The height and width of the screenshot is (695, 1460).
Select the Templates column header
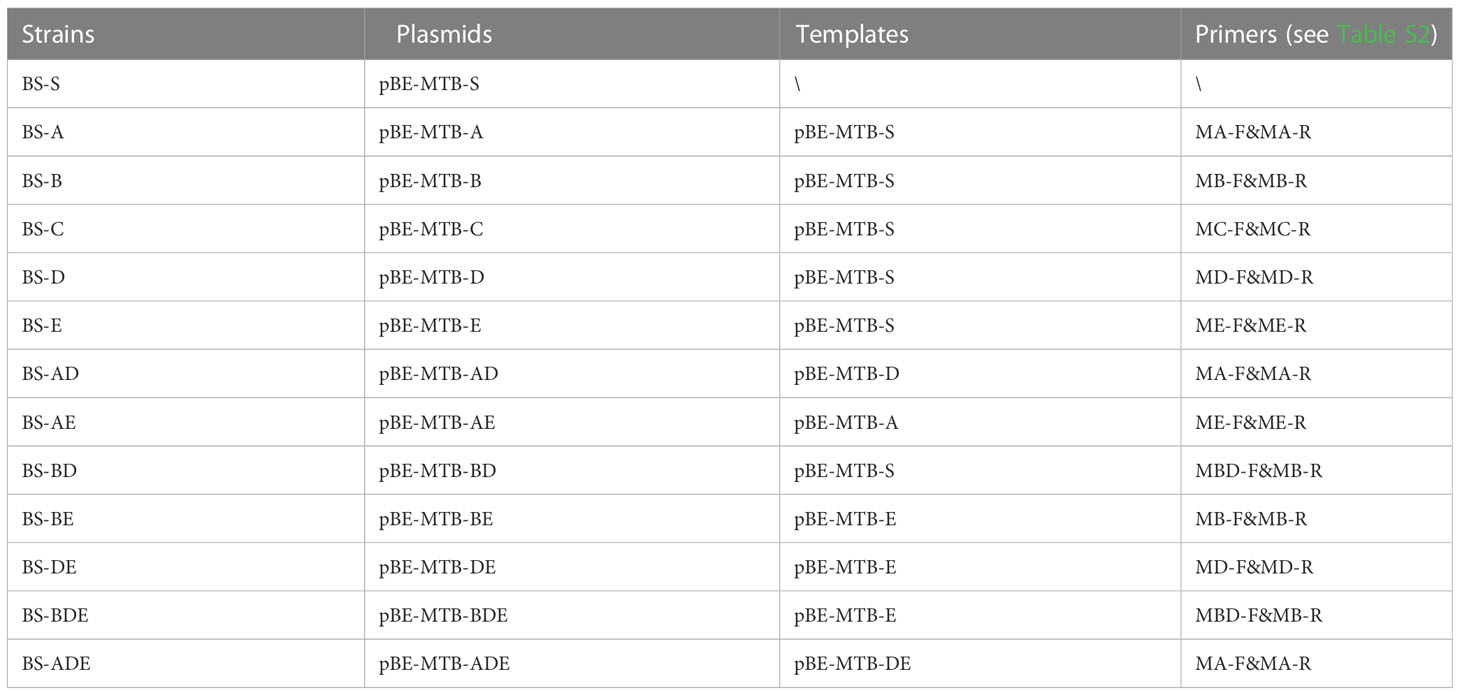click(980, 34)
